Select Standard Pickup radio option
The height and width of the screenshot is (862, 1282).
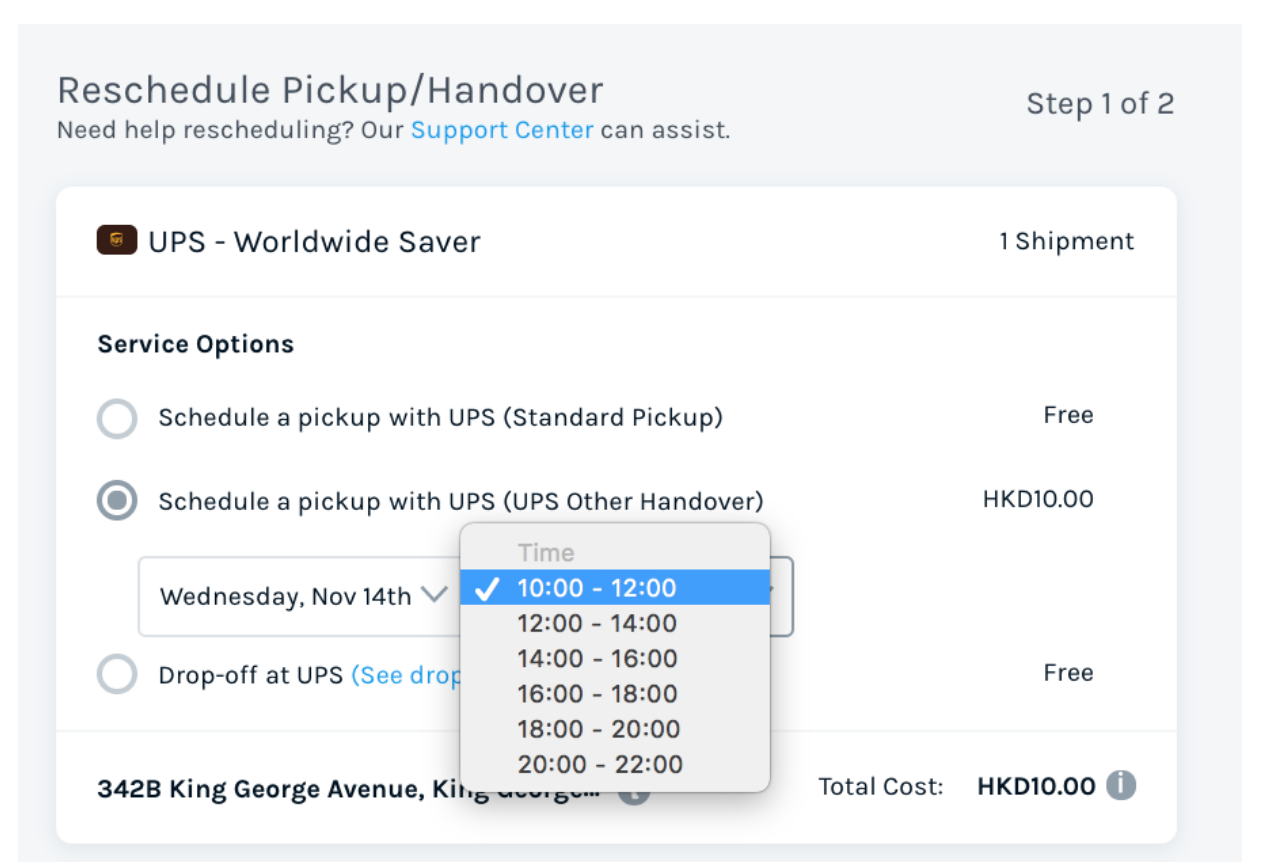click(117, 418)
